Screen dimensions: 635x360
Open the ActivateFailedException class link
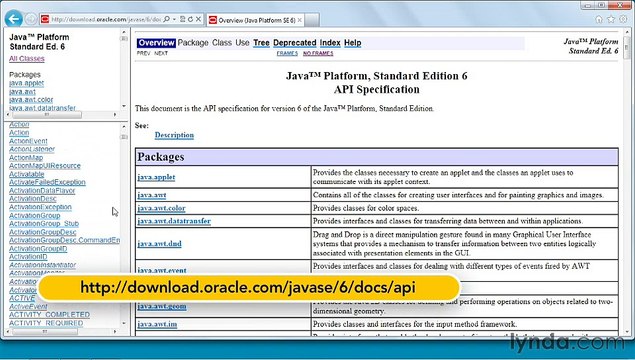click(47, 182)
